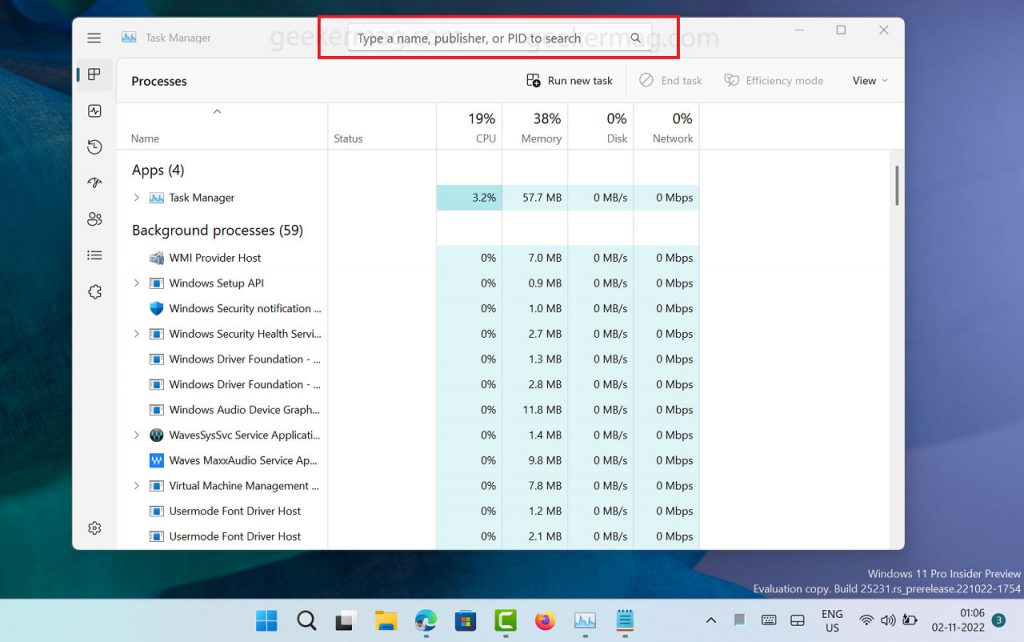Open the Startup apps sidebar icon

click(95, 183)
